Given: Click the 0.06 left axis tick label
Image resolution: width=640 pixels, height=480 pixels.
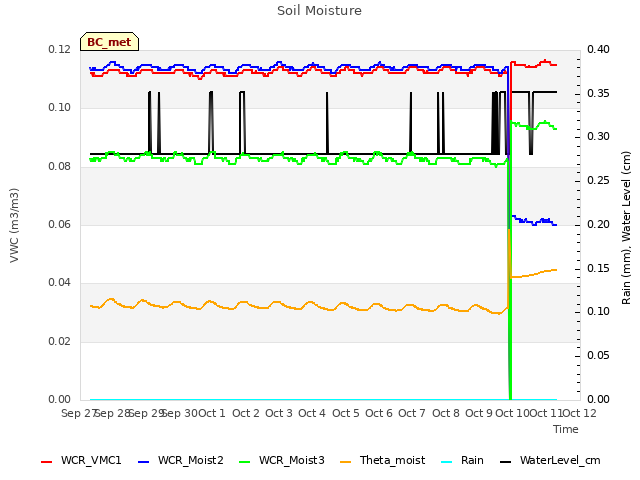Looking at the screenshot, I should click(x=60, y=224).
